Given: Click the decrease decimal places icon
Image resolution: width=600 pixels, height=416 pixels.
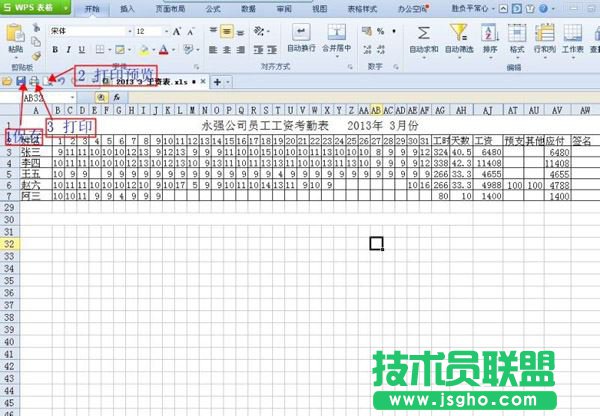Looking at the screenshot, I should (x=381, y=49).
